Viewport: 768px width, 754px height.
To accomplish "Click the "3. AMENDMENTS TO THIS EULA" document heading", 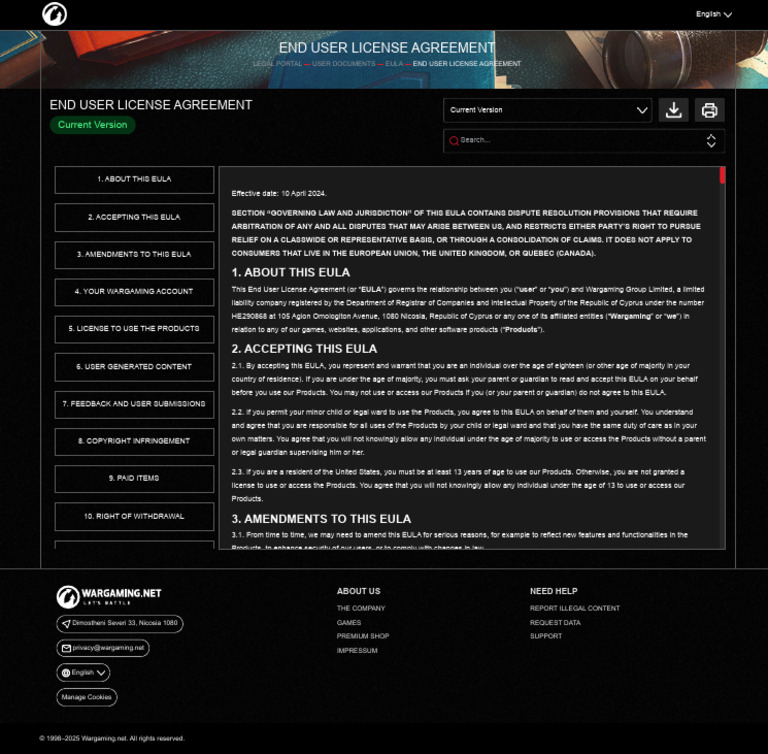I will tap(321, 519).
